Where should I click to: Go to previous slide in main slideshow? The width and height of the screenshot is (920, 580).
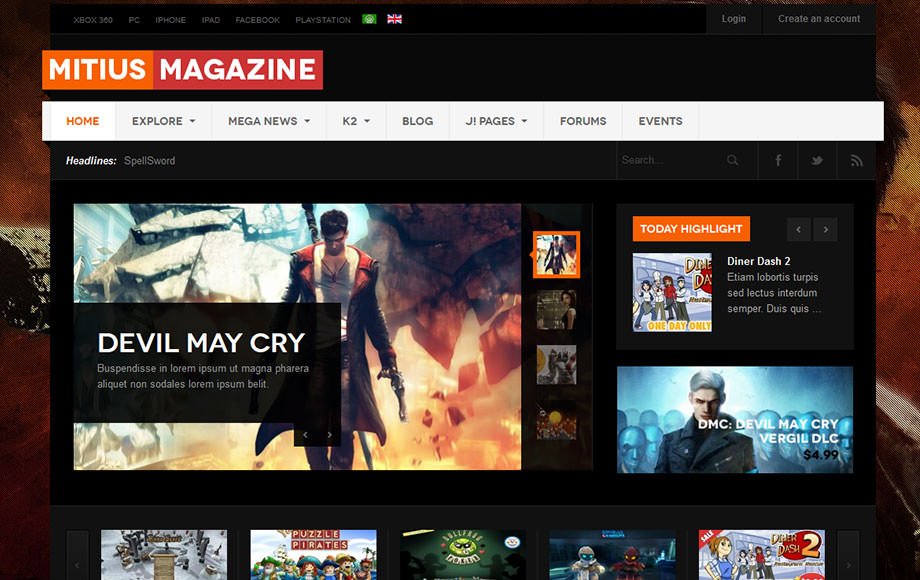[x=305, y=435]
